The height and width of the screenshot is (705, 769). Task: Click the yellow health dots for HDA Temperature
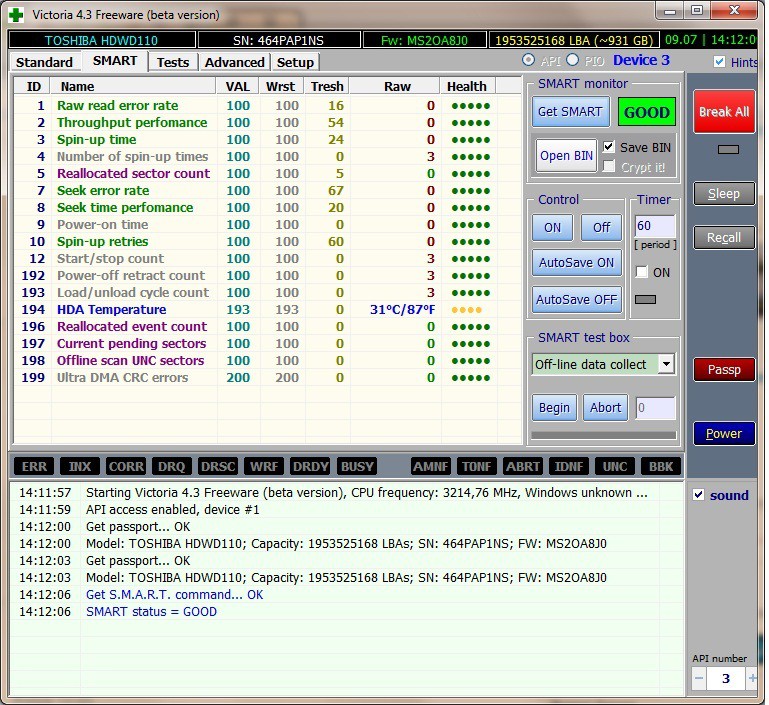466,310
